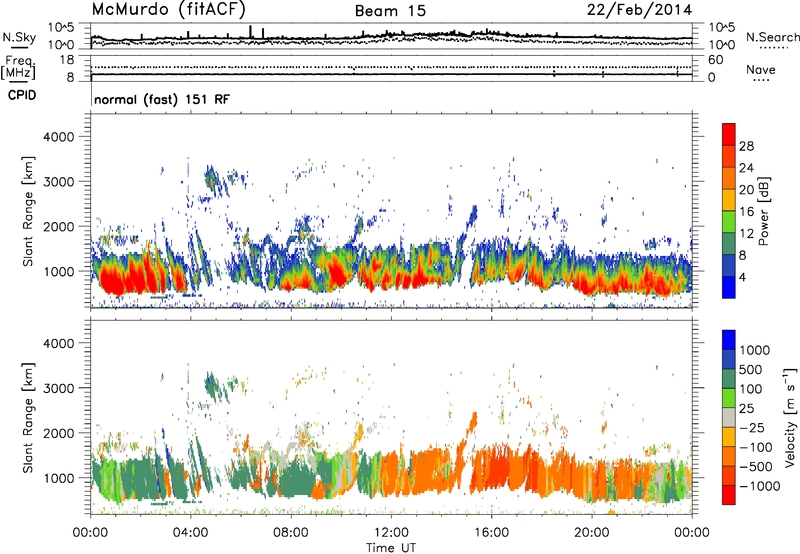
Task: Click the 'Beam 15' label
Action: pos(390,11)
